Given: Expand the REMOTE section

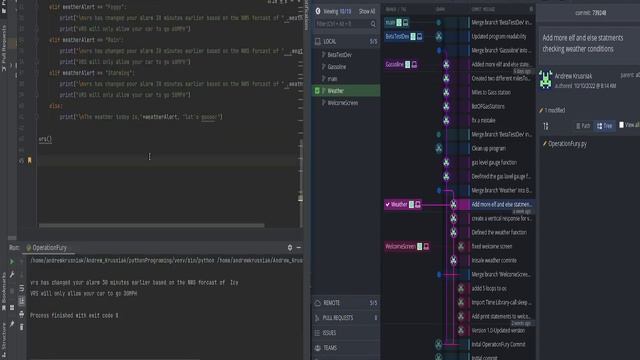Looking at the screenshot, I should click(346, 303).
